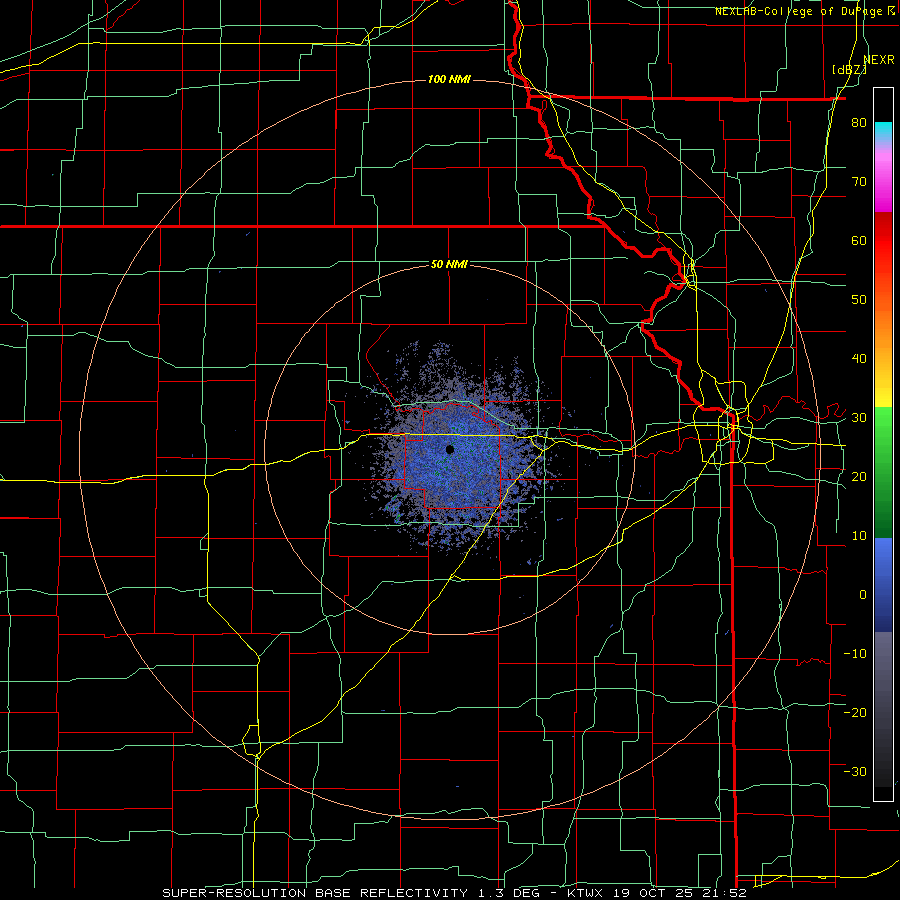Click the 19 OCT 25 21:52 timestamp
The width and height of the screenshot is (900, 900).
pyautogui.click(x=679, y=893)
